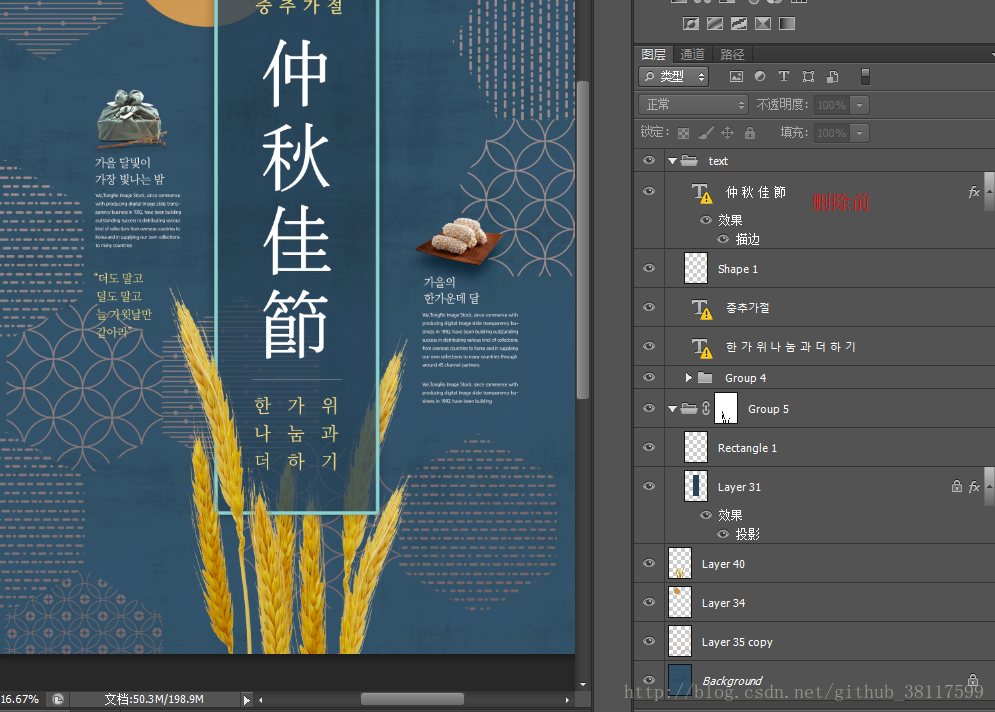995x712 pixels.
Task: Click the type icon of 한가위나눔과더하기 layer
Action: pyautogui.click(x=701, y=348)
